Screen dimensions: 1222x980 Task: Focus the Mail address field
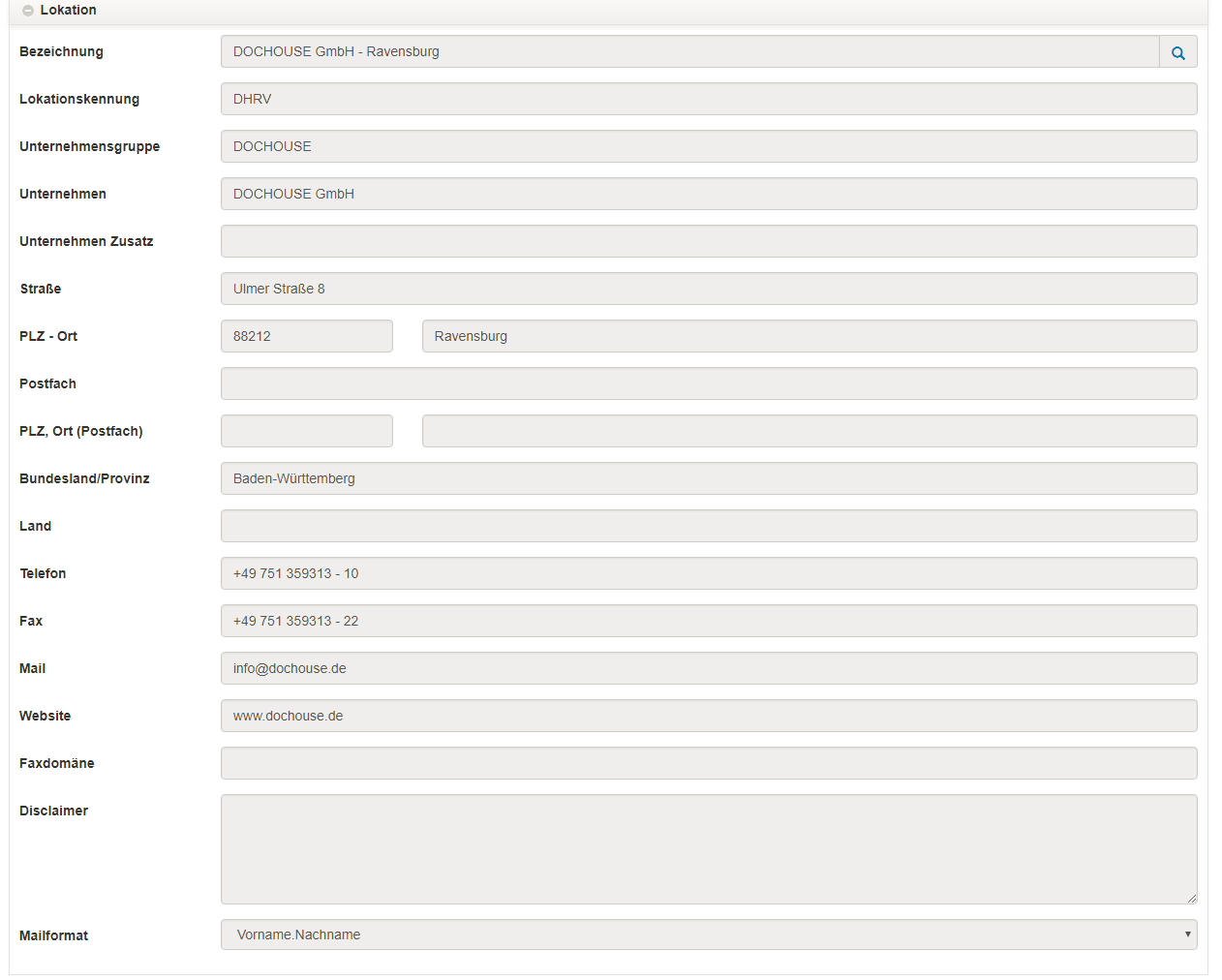click(708, 668)
